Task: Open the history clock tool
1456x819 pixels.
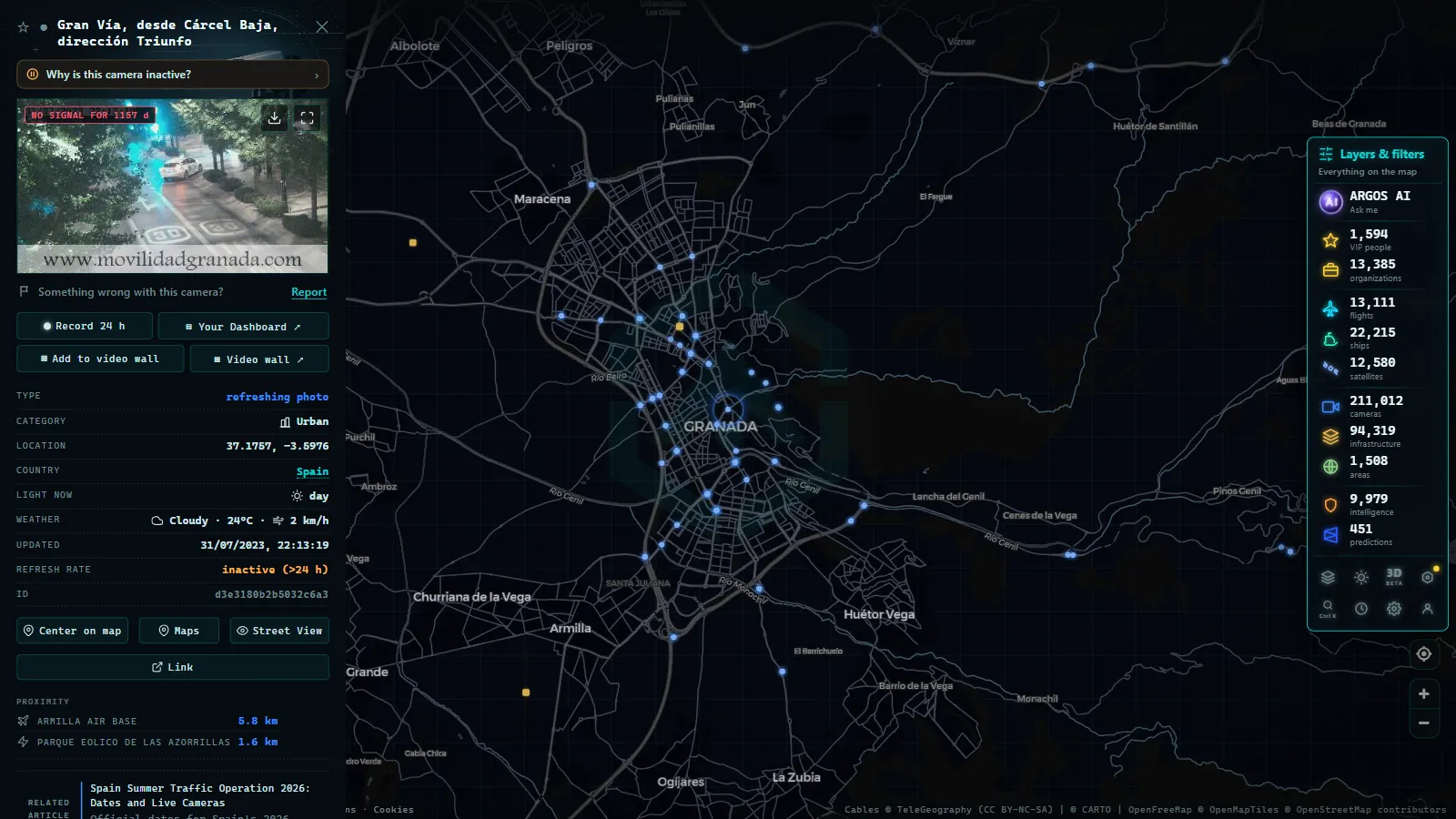Action: coord(1361,609)
